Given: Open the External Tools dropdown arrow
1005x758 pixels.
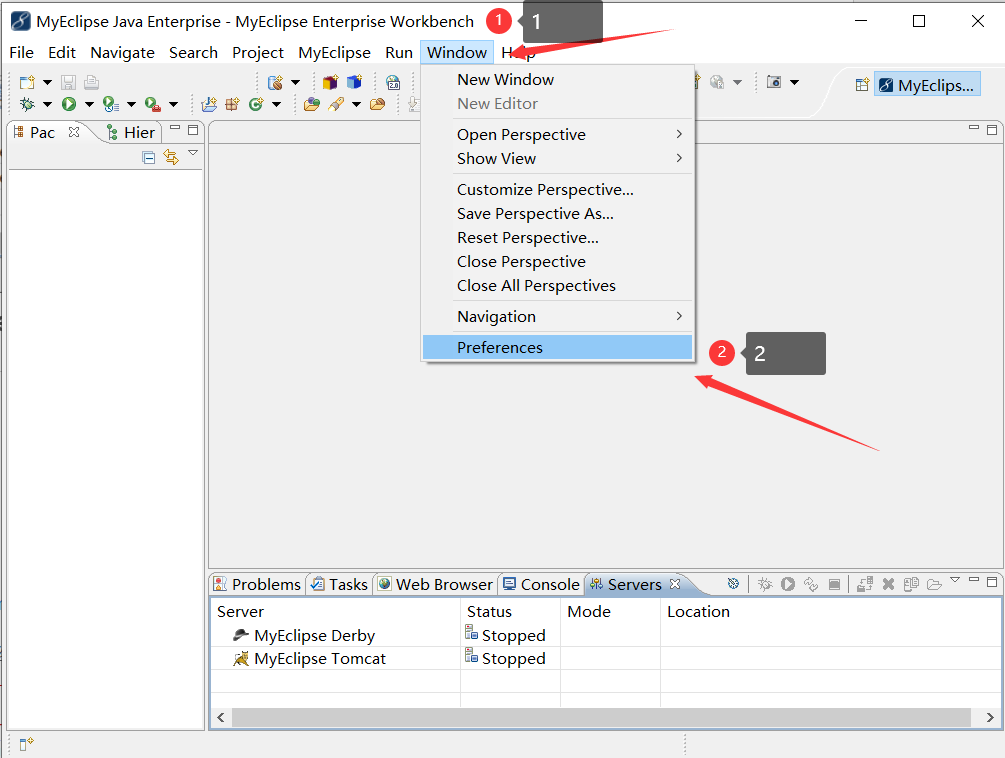Looking at the screenshot, I should (173, 104).
